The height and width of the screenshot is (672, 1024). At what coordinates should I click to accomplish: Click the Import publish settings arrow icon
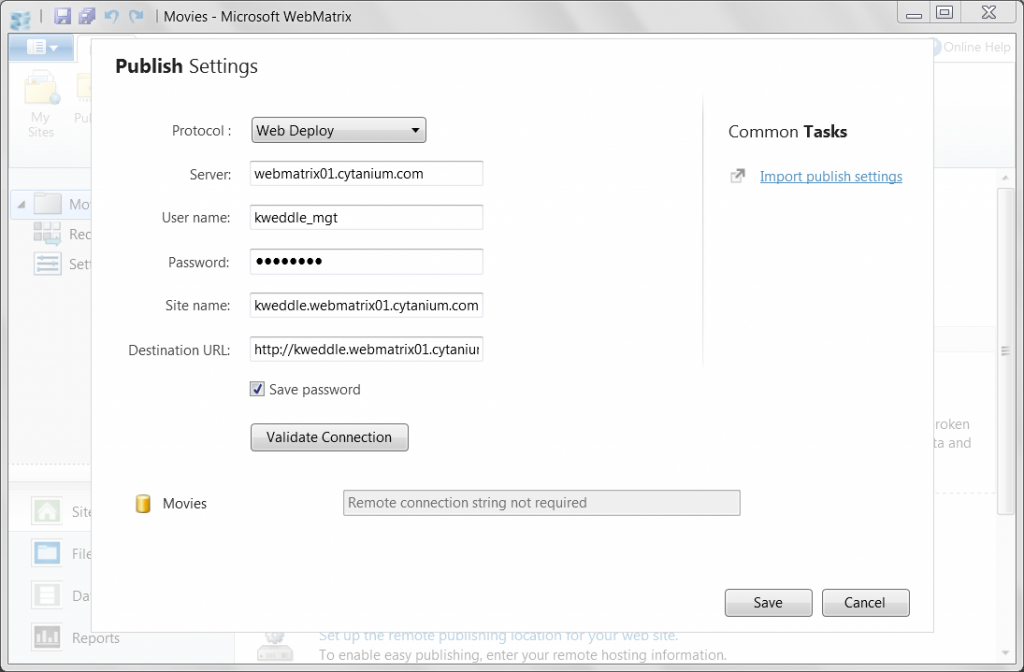point(737,176)
